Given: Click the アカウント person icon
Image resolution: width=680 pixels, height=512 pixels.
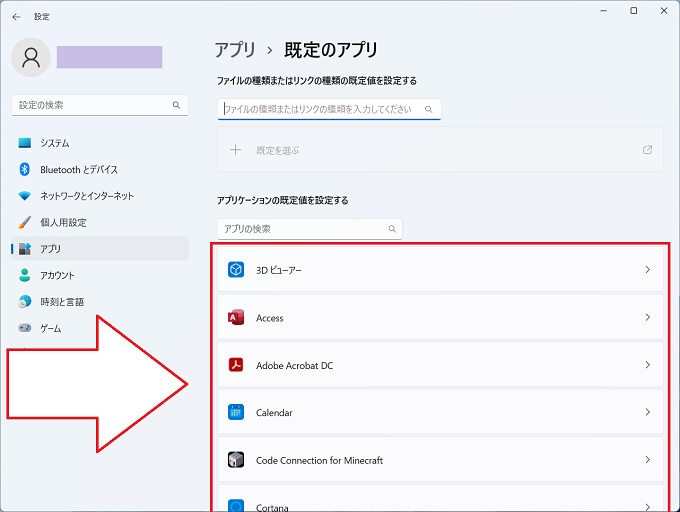Looking at the screenshot, I should pos(25,275).
